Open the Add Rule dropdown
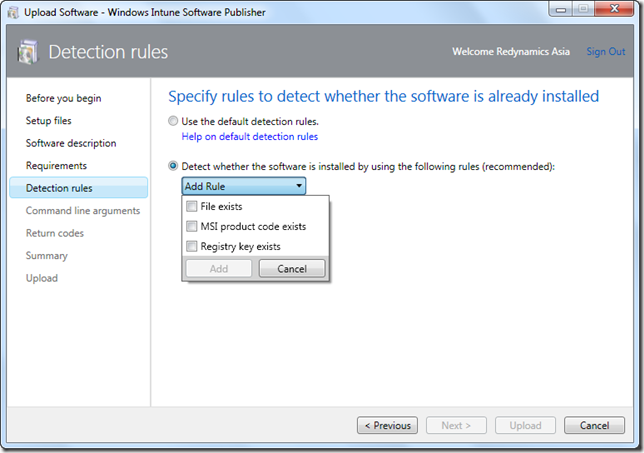The image size is (644, 453). pyautogui.click(x=244, y=186)
